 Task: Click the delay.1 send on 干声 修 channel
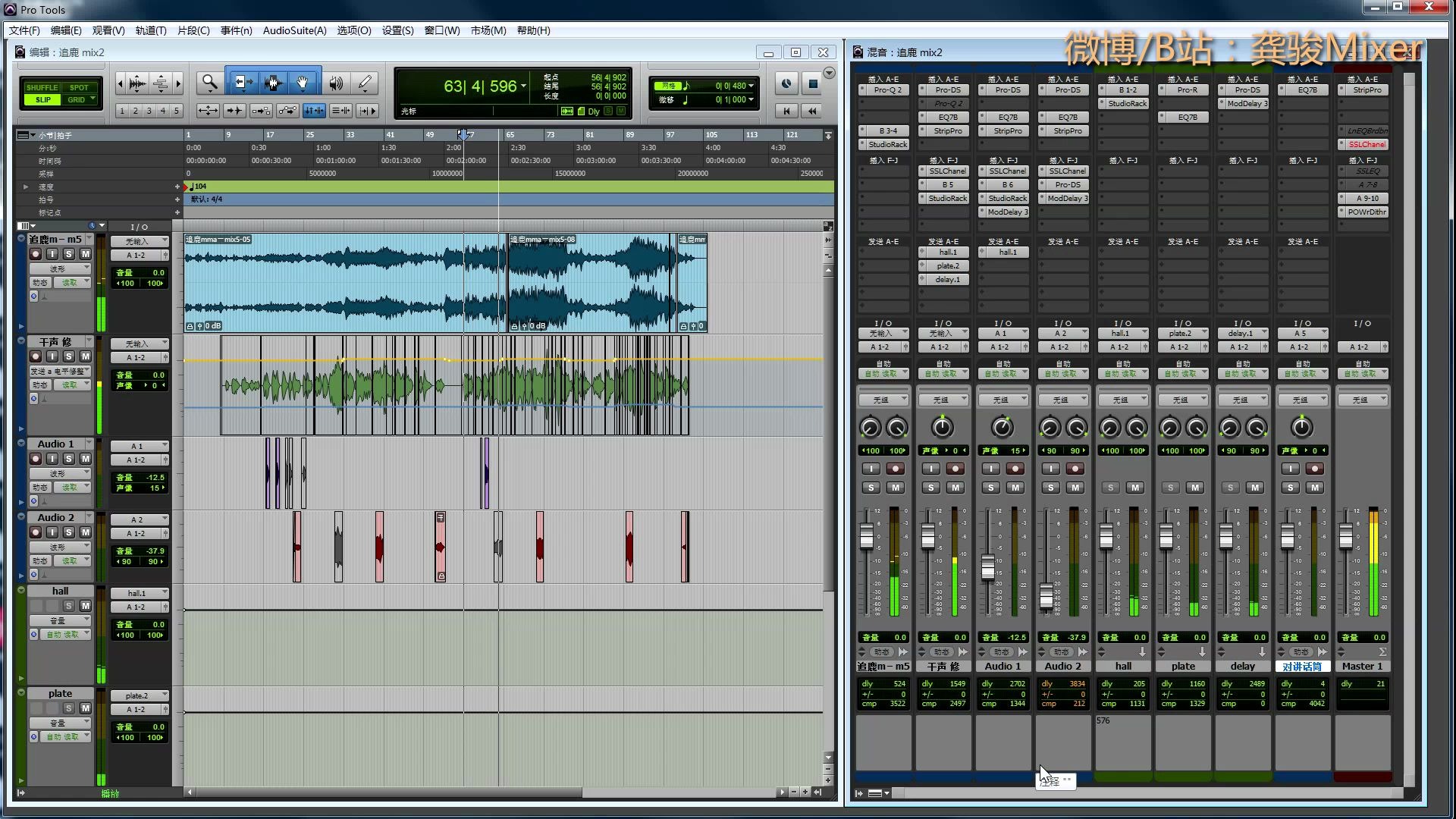[x=943, y=279]
